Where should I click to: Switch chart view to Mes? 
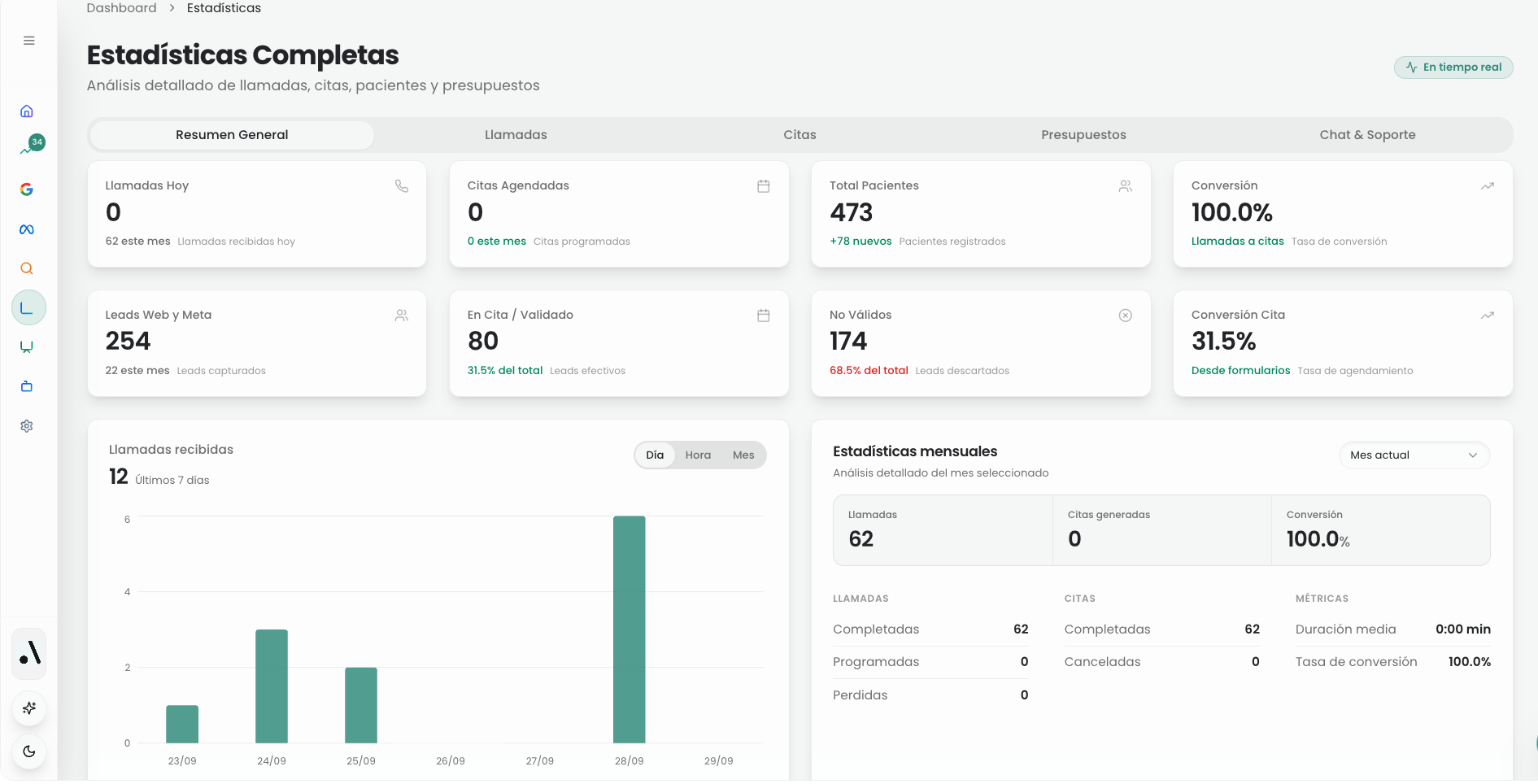743,455
